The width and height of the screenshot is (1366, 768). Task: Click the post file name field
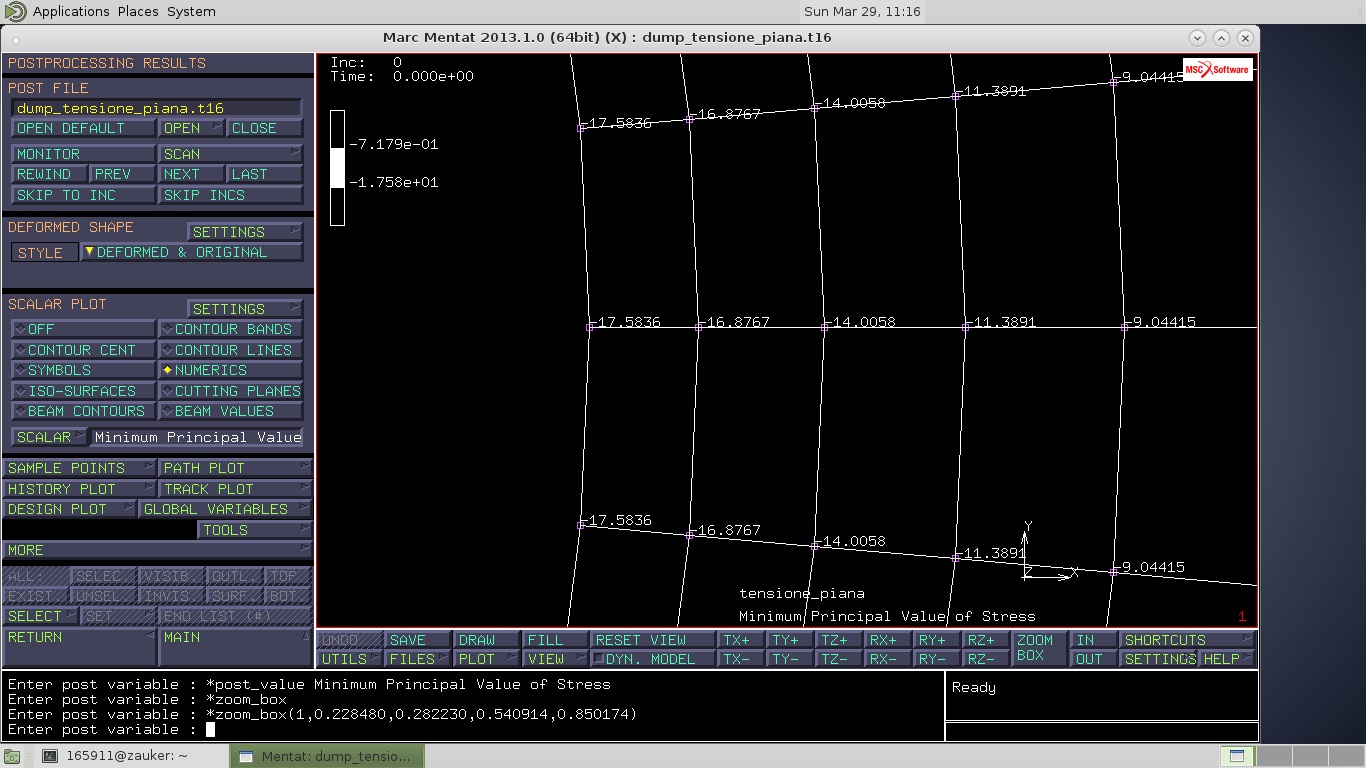(x=157, y=108)
